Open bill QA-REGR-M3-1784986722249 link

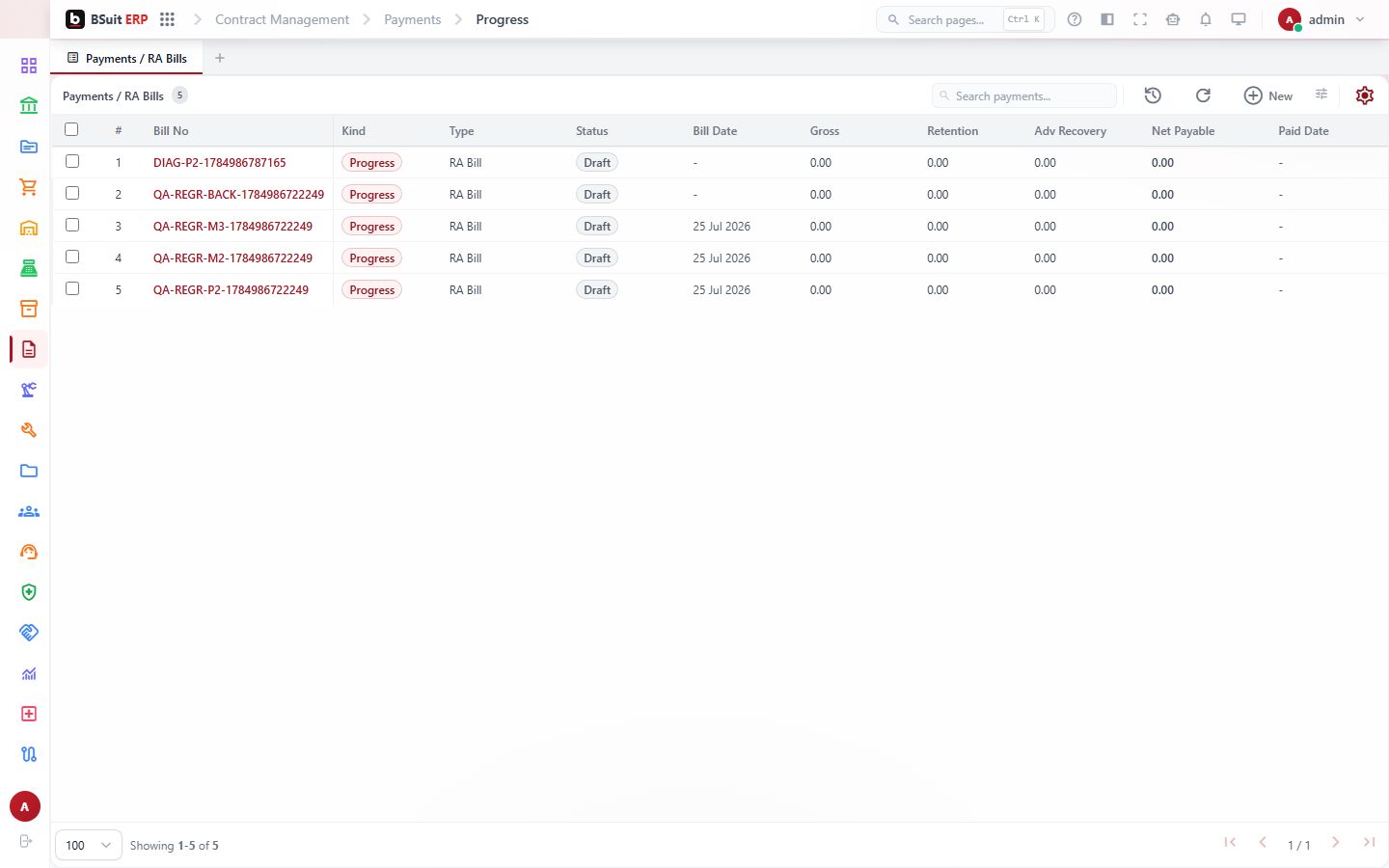coord(232,227)
